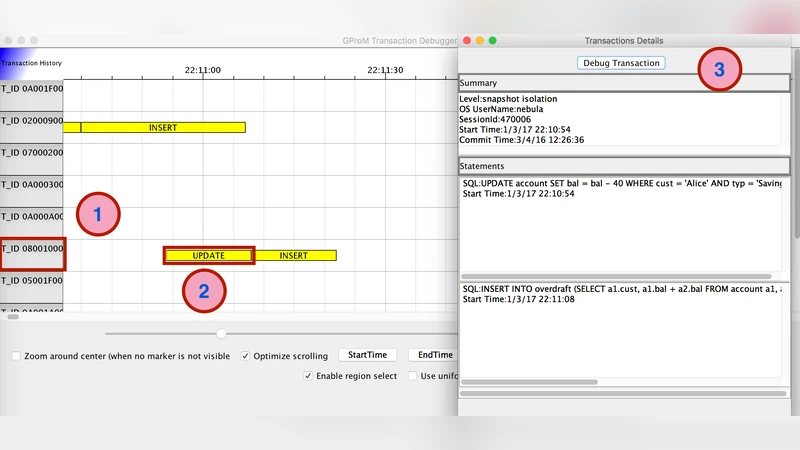Click the Statements section header
This screenshot has height=450, width=800.
click(623, 166)
